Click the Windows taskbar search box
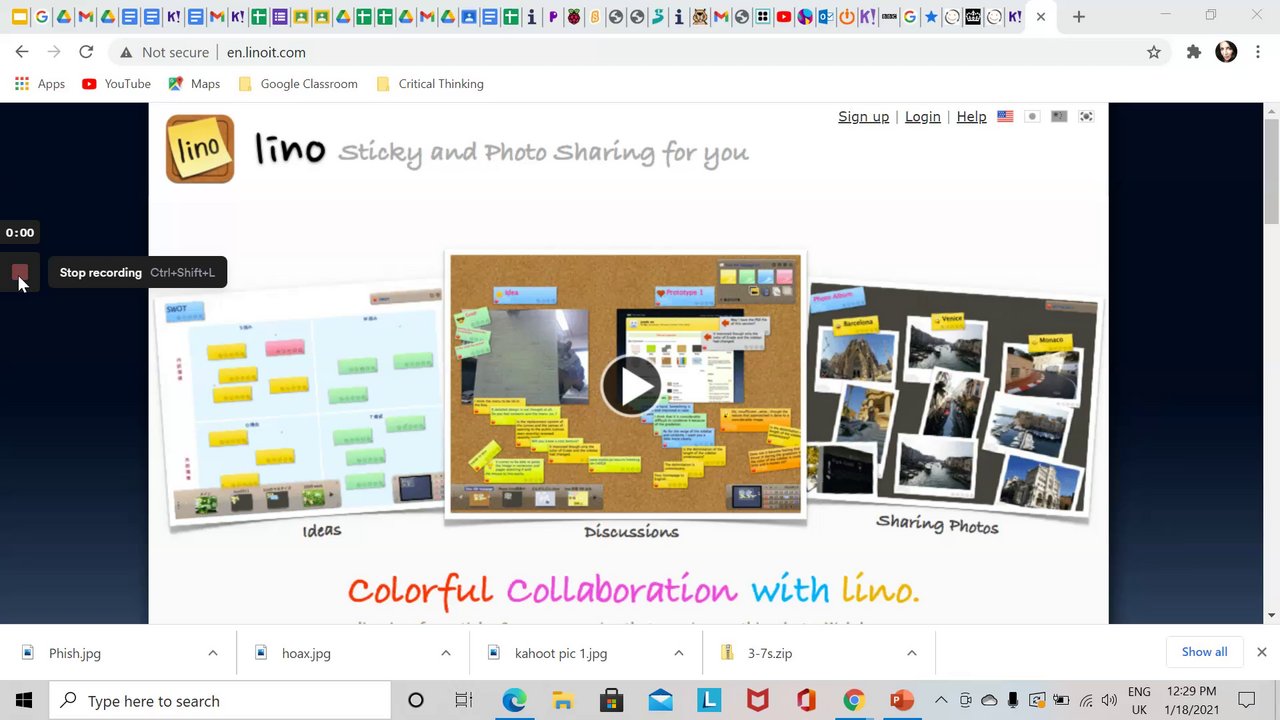Image resolution: width=1280 pixels, height=720 pixels. click(x=220, y=701)
